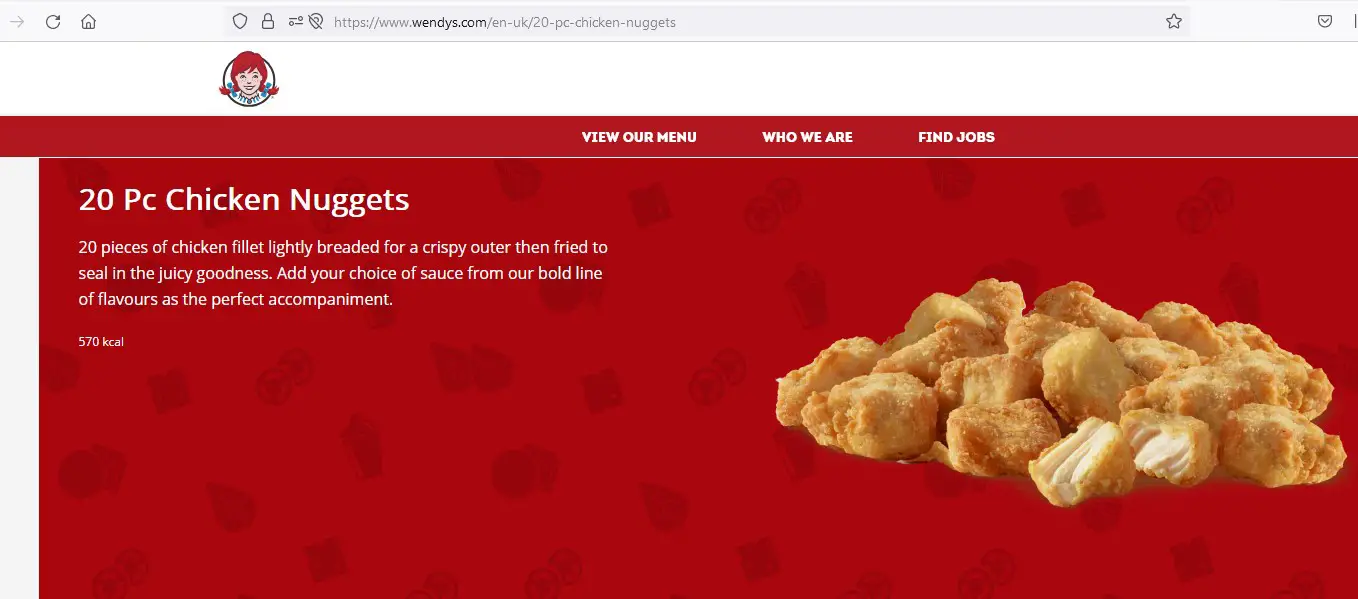Open the Who We Are page
The height and width of the screenshot is (599, 1358).
point(807,137)
